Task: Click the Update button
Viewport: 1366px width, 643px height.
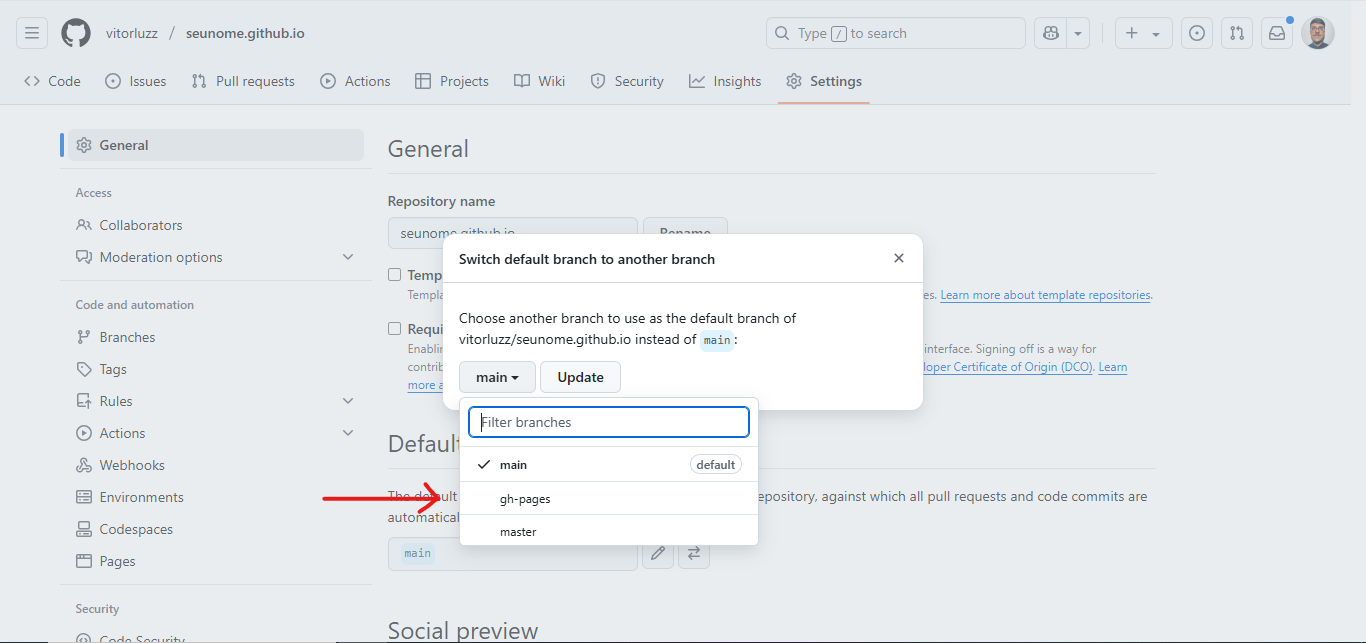Action: (x=581, y=377)
